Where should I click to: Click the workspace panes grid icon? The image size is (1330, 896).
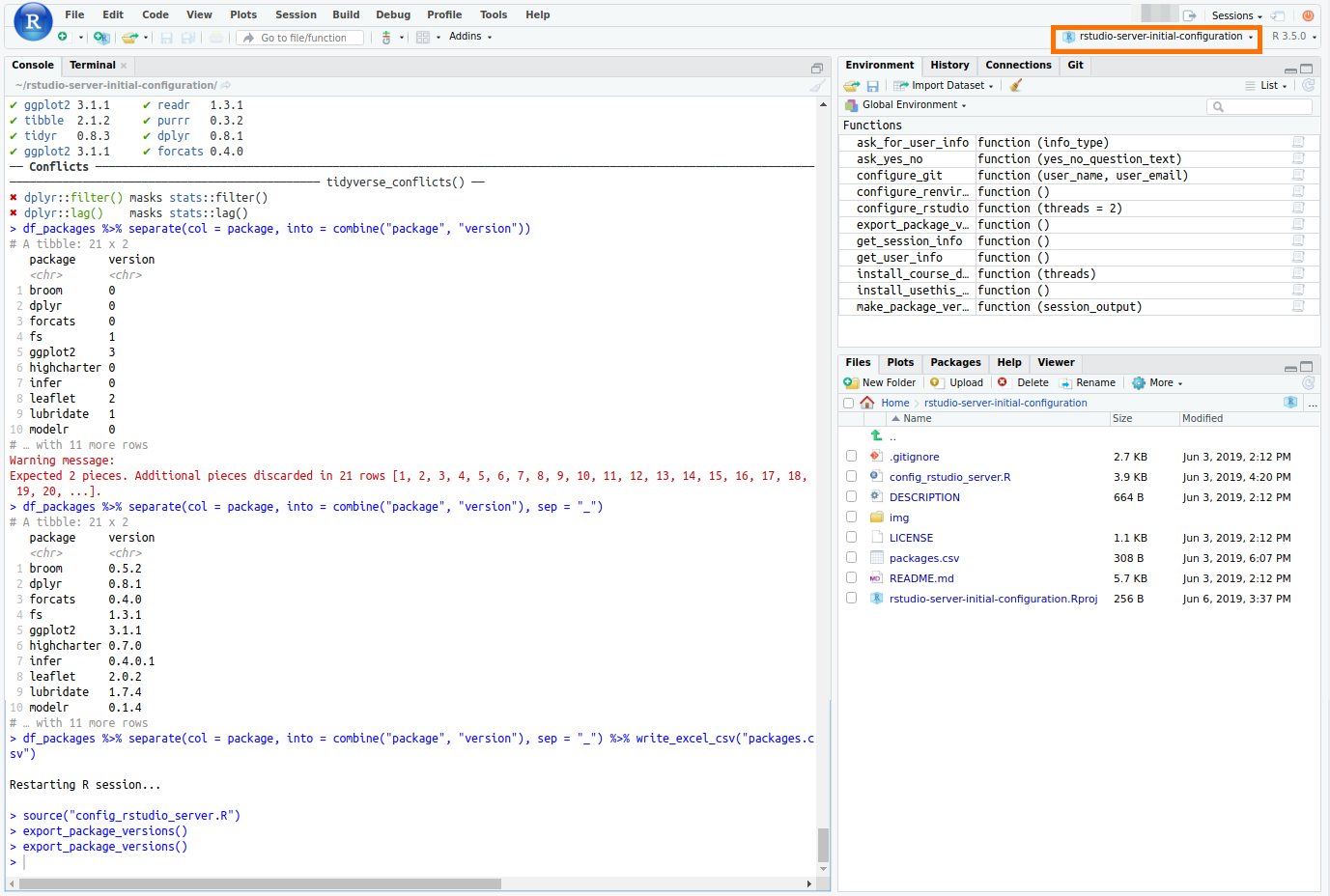click(x=423, y=38)
